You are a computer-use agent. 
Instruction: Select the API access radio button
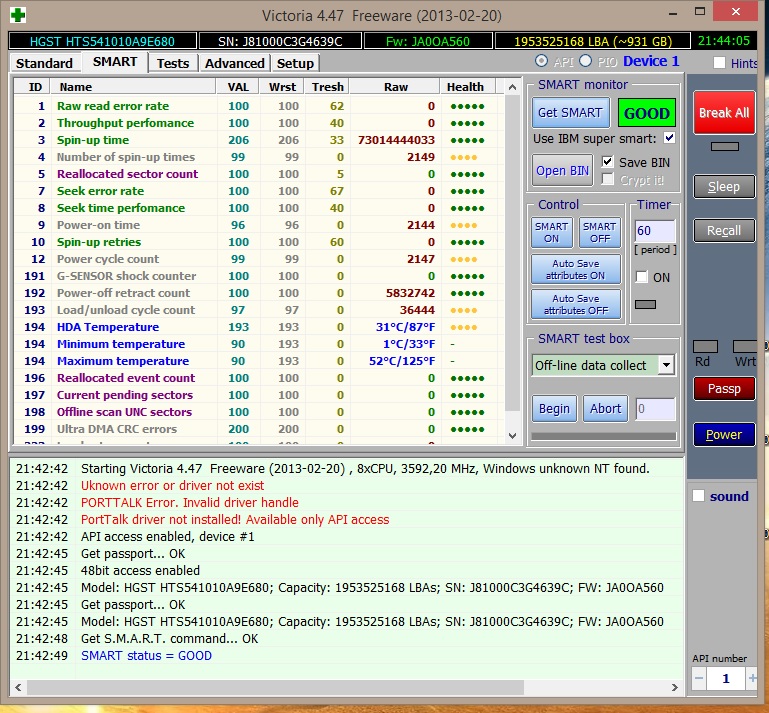(x=541, y=61)
